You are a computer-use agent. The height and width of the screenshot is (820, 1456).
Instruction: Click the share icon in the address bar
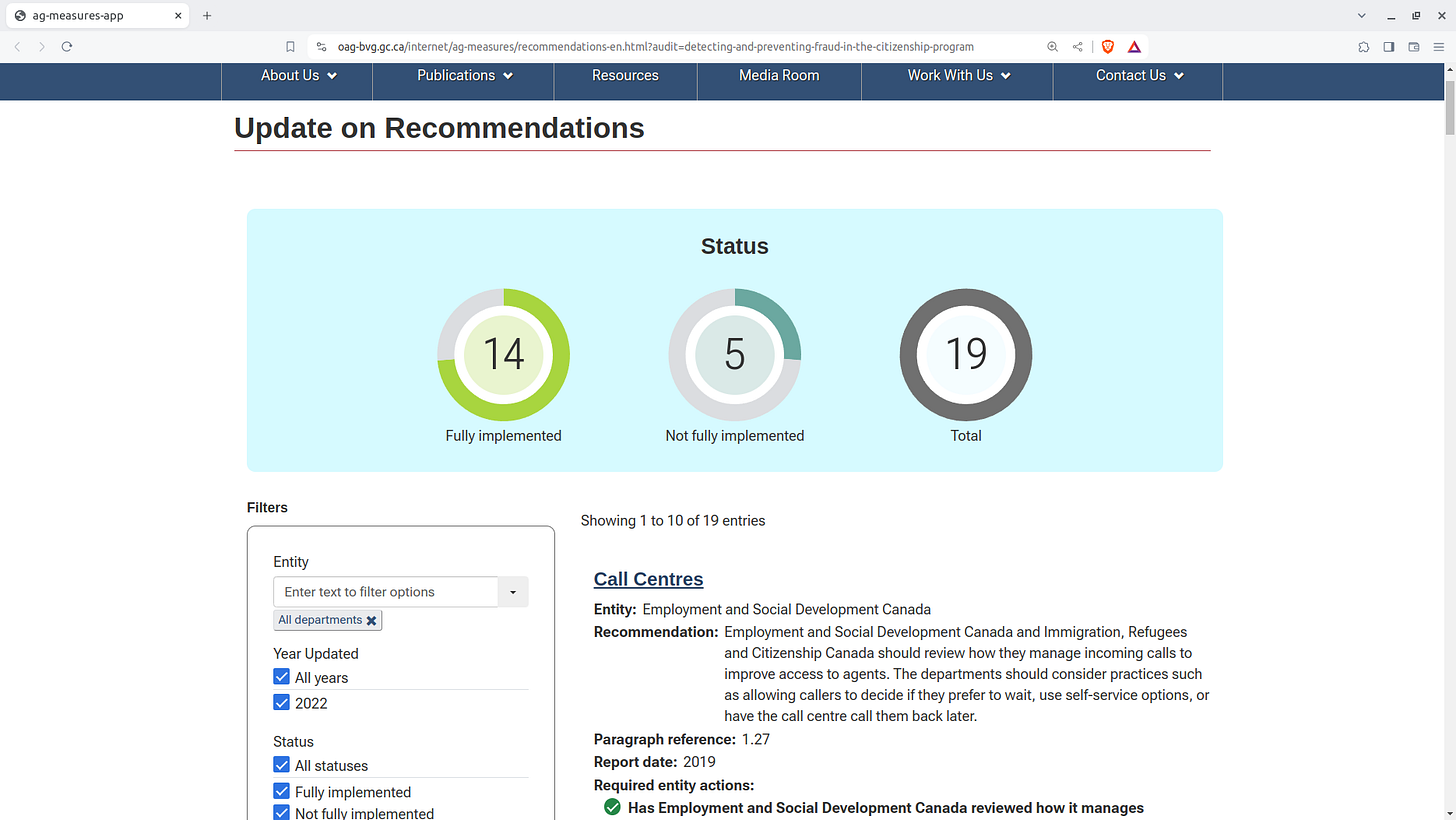tap(1077, 47)
